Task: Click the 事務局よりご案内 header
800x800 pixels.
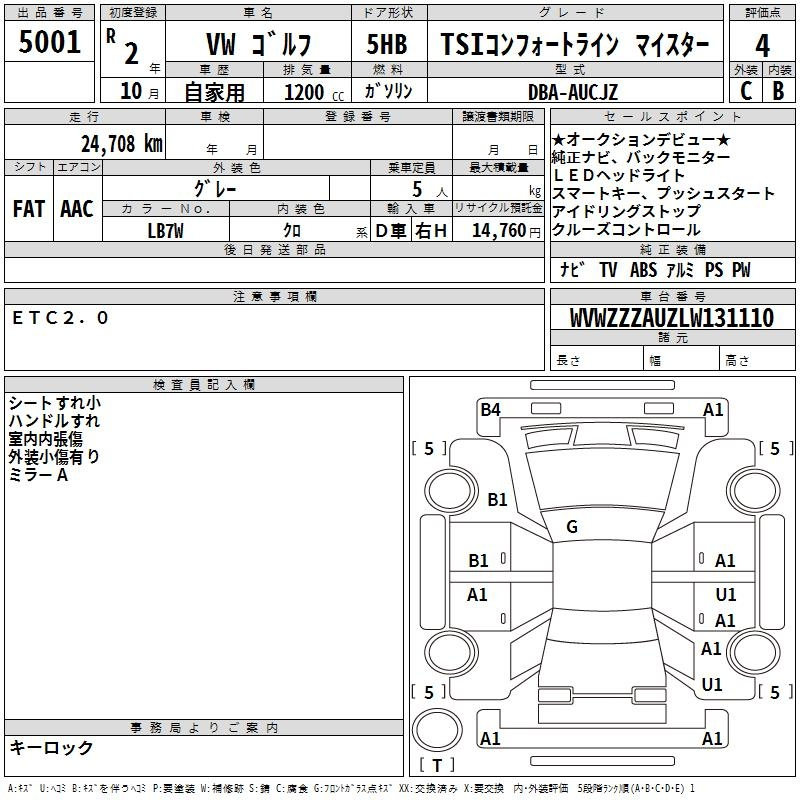Action: pos(204,728)
